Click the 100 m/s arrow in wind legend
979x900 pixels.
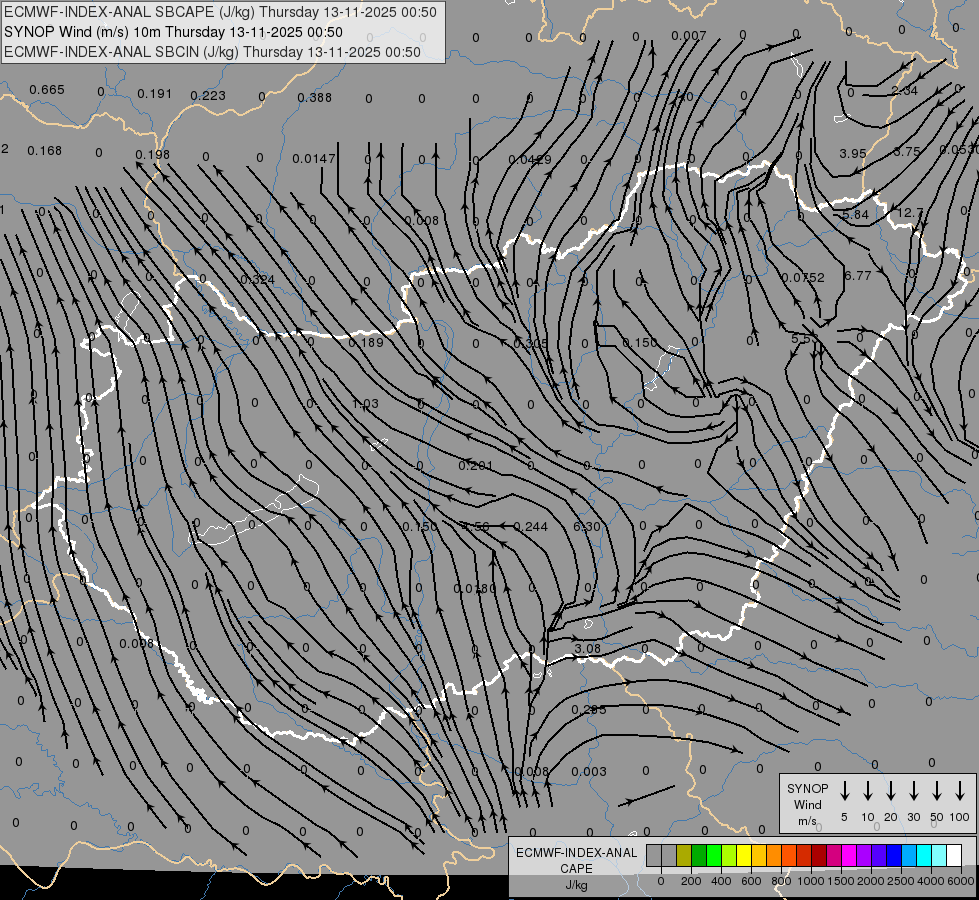(960, 791)
